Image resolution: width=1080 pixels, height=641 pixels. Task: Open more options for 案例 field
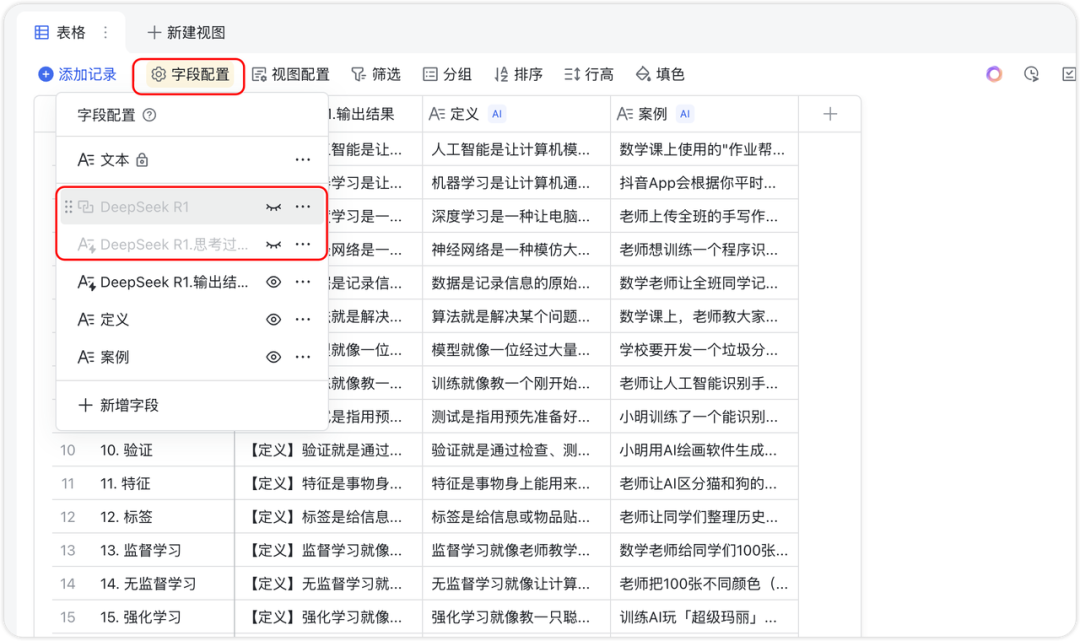click(302, 357)
